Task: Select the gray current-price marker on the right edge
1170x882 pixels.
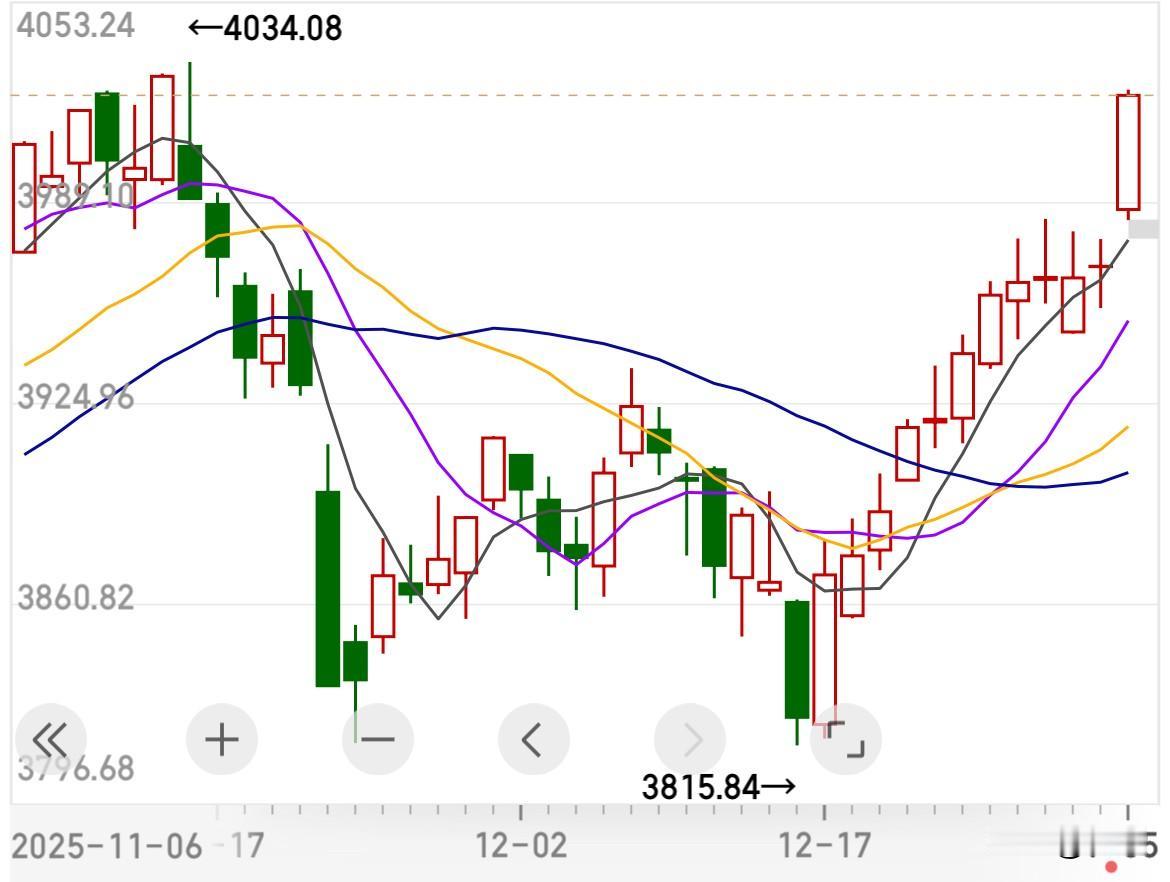Action: click(1143, 228)
